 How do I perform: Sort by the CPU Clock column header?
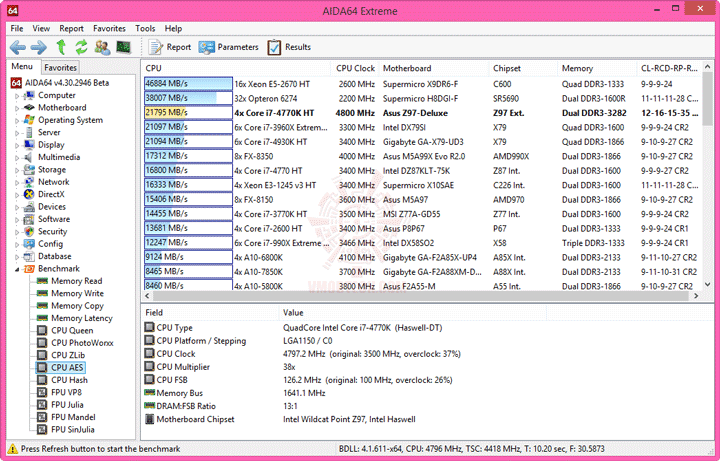tap(355, 68)
